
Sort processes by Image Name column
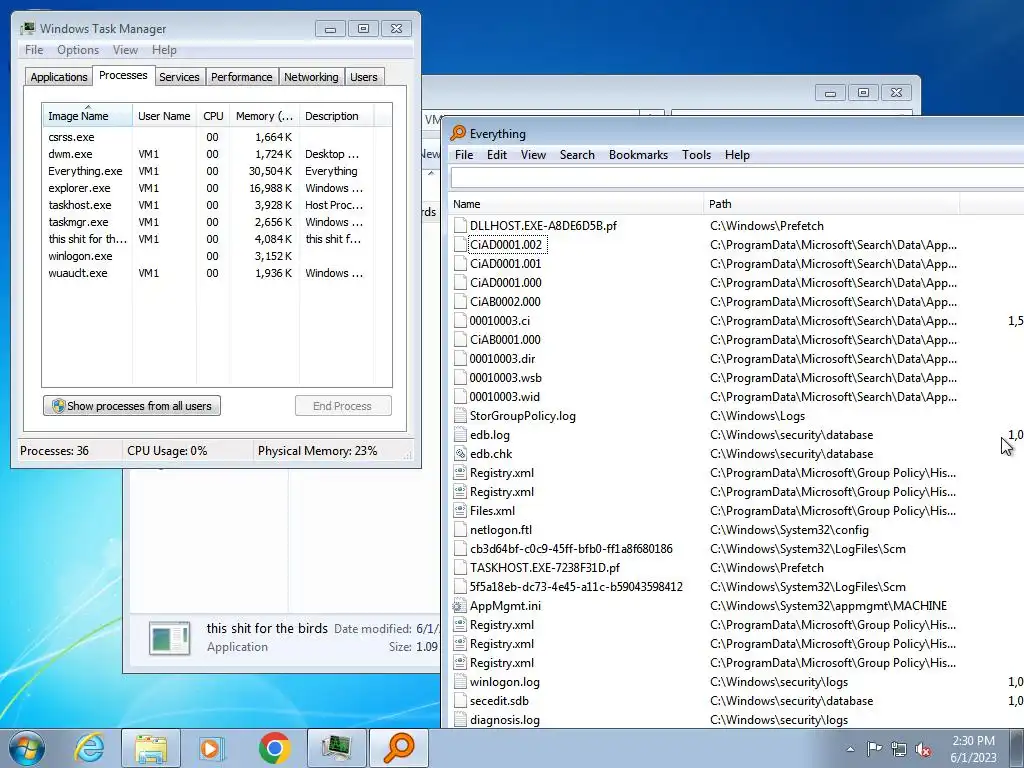coord(88,116)
